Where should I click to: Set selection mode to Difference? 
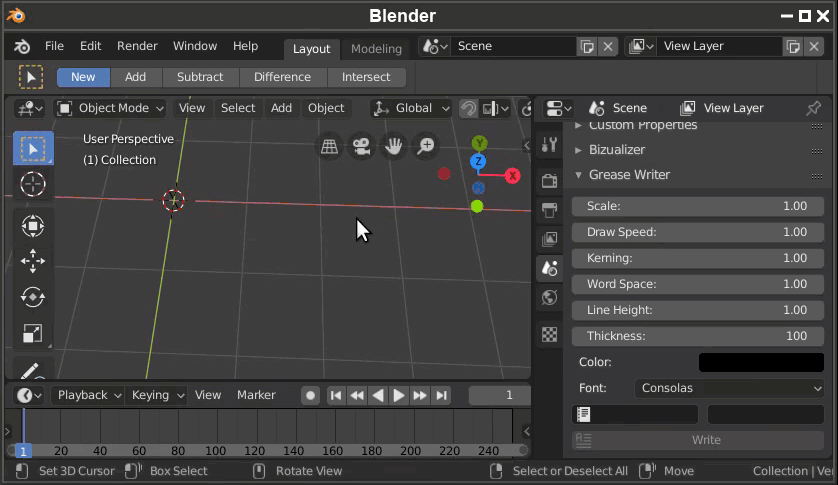[282, 77]
